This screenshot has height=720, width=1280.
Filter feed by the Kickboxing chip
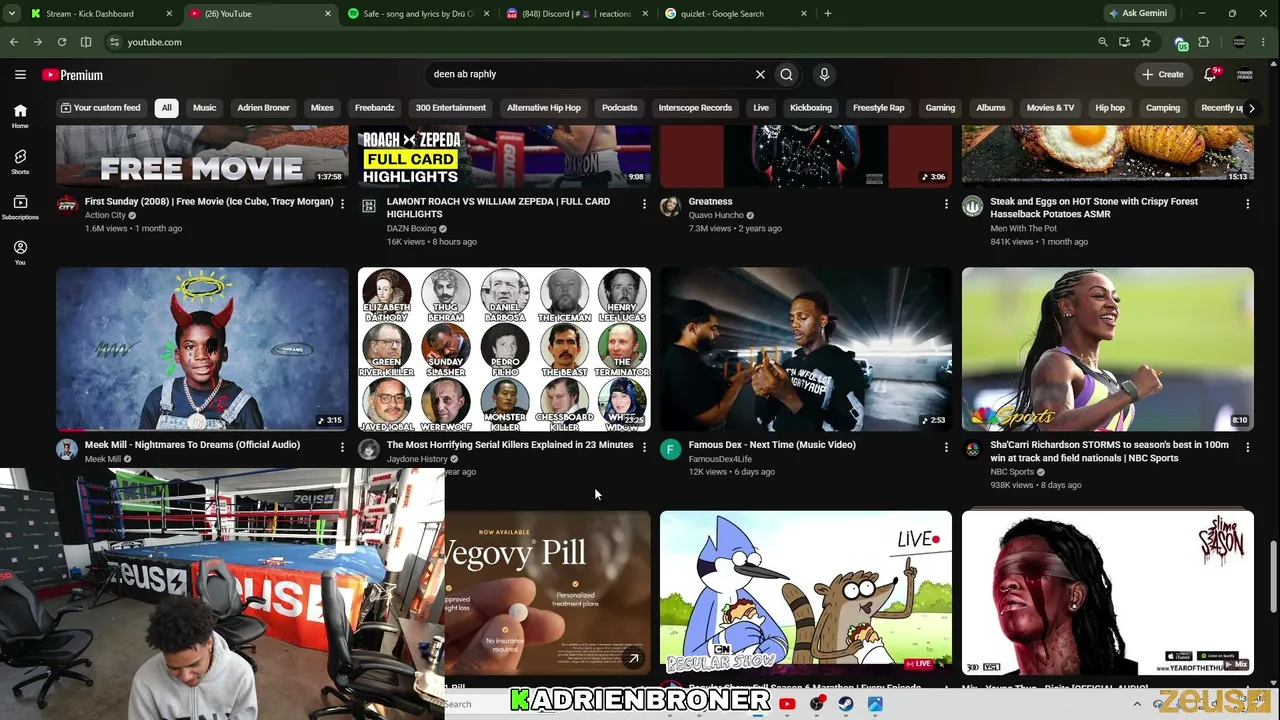point(811,108)
